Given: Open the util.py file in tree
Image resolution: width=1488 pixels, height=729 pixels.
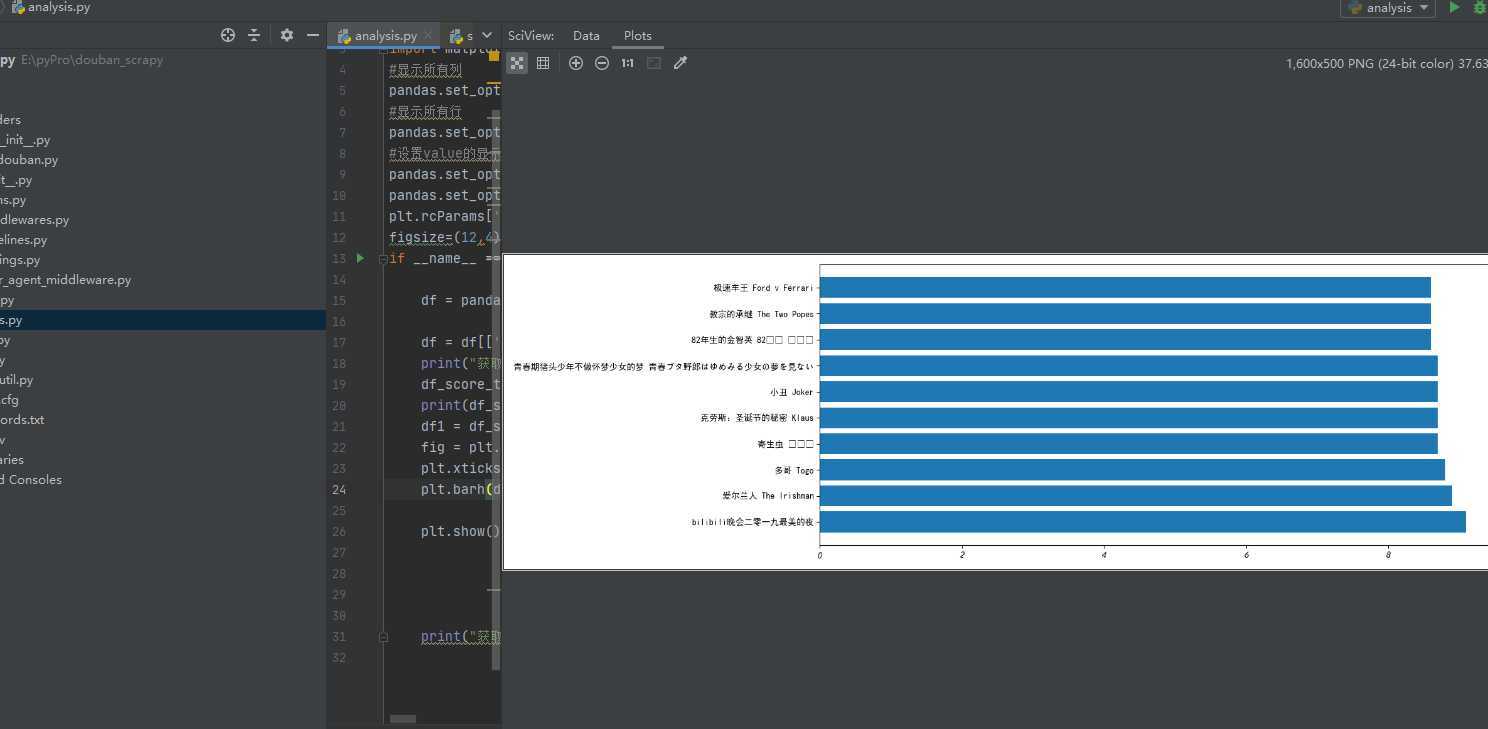Looking at the screenshot, I should click(16, 380).
